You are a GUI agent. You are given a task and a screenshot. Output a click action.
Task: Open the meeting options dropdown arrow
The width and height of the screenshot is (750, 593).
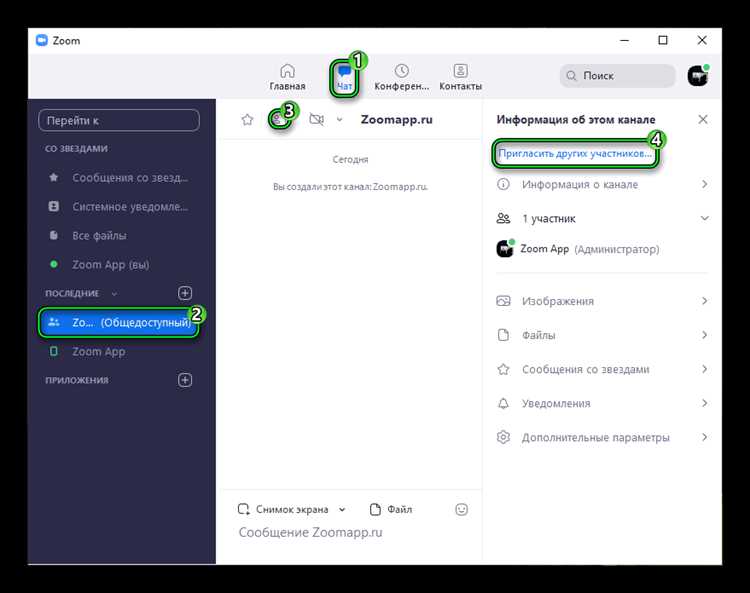(x=339, y=120)
